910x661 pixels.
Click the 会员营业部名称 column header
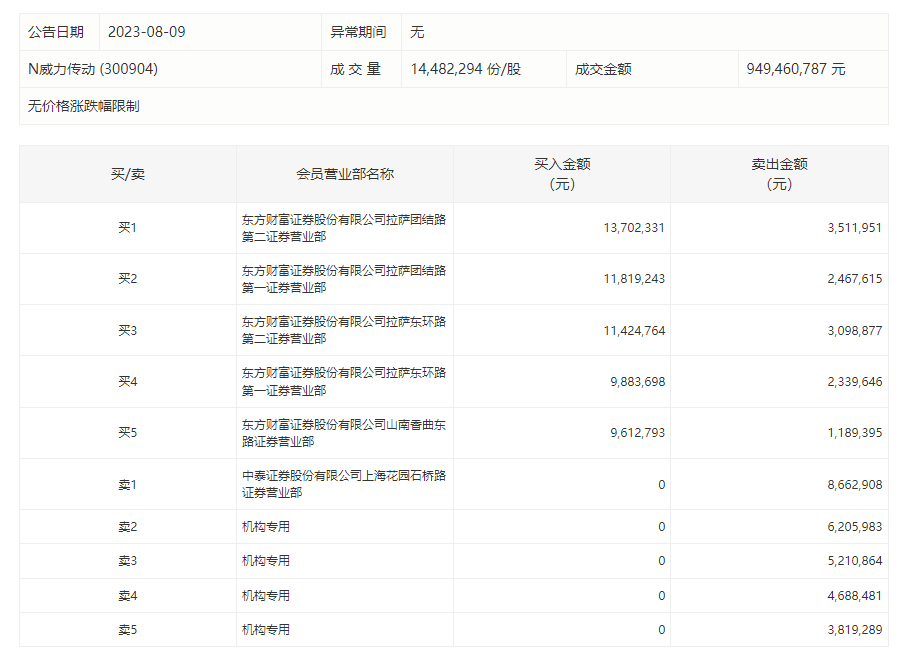tap(345, 174)
